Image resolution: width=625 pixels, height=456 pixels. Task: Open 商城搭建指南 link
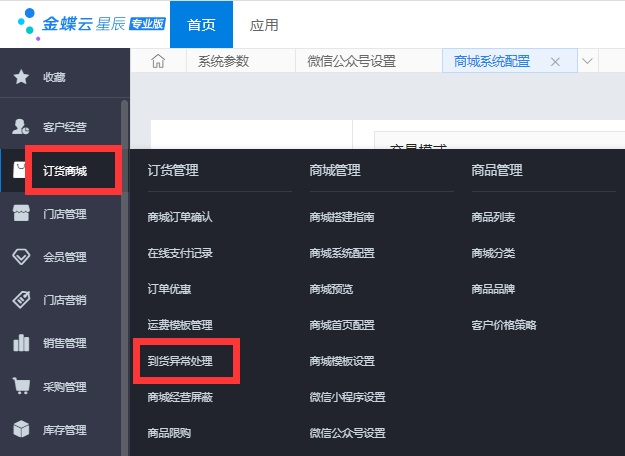(x=342, y=216)
